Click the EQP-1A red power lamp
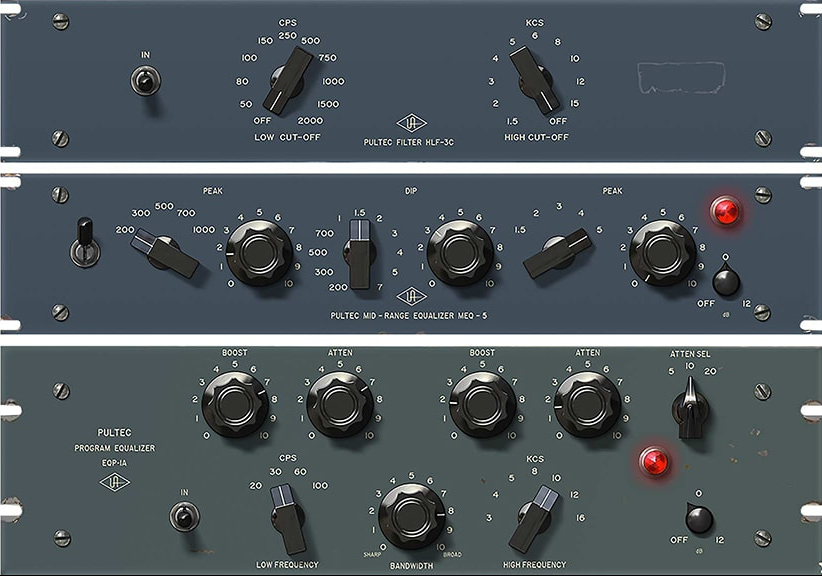 click(654, 462)
